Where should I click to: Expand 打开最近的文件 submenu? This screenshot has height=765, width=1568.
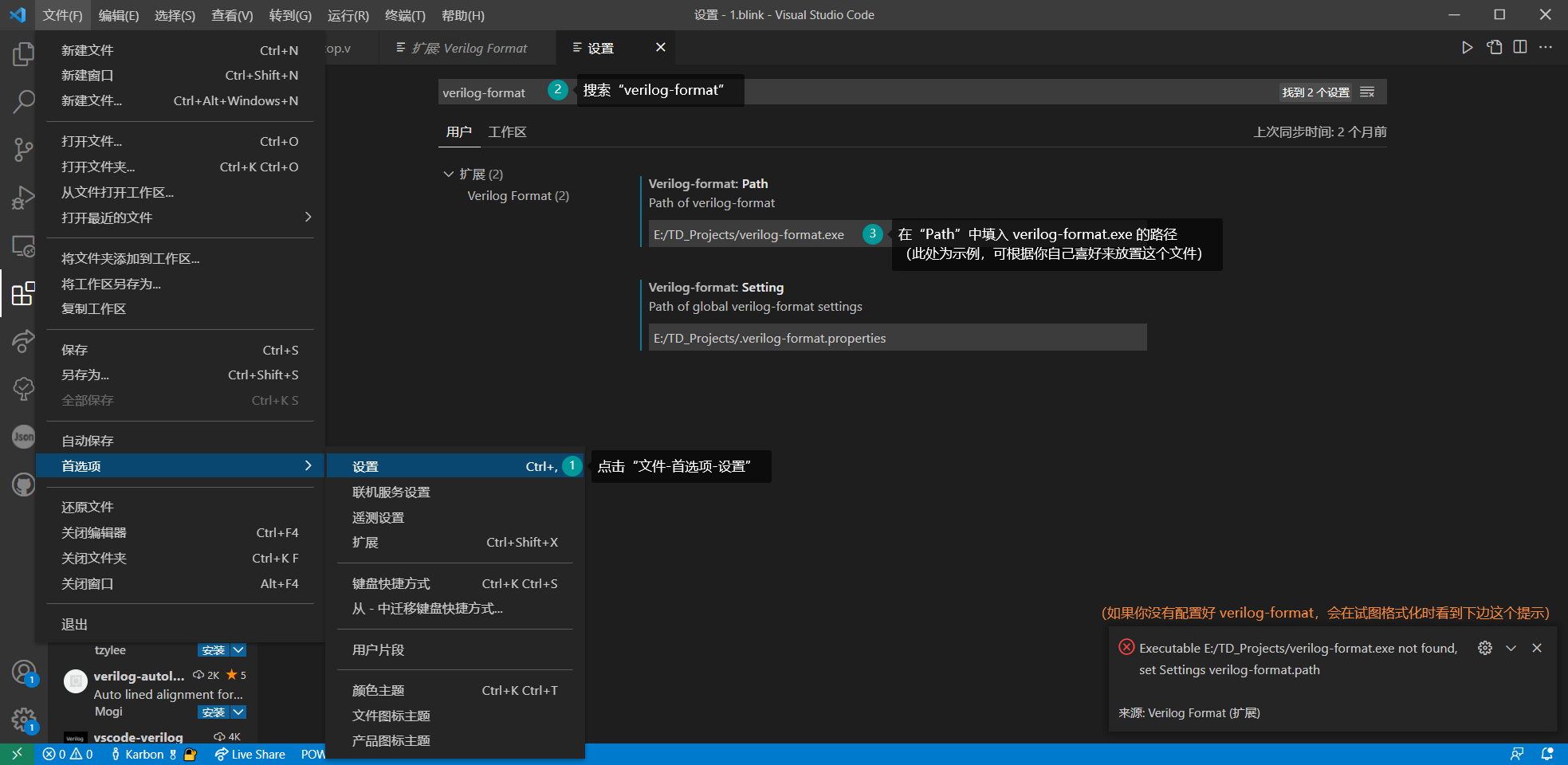(x=180, y=218)
